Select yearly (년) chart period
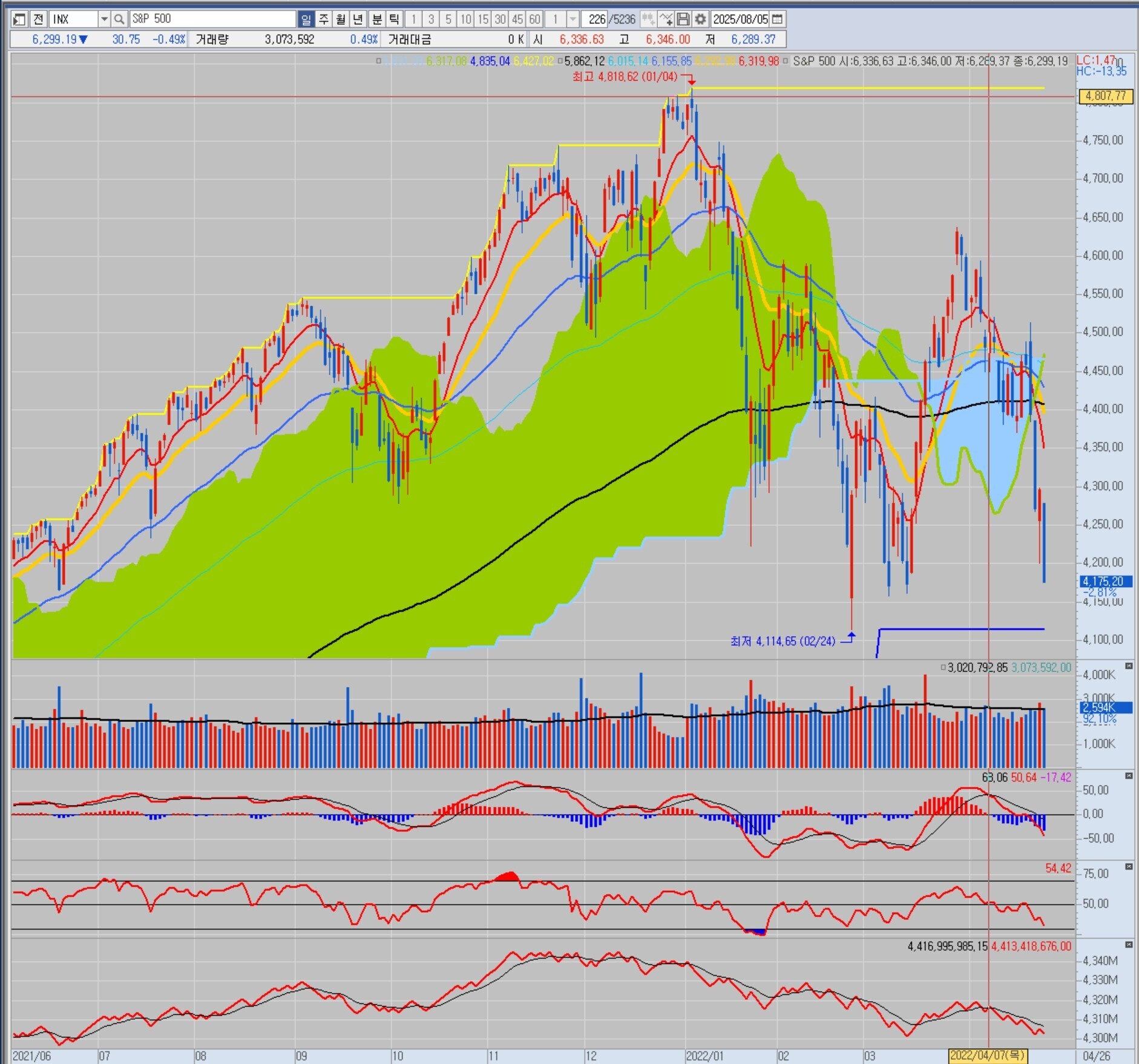Screen dimensions: 1139x1064 pyautogui.click(x=358, y=19)
